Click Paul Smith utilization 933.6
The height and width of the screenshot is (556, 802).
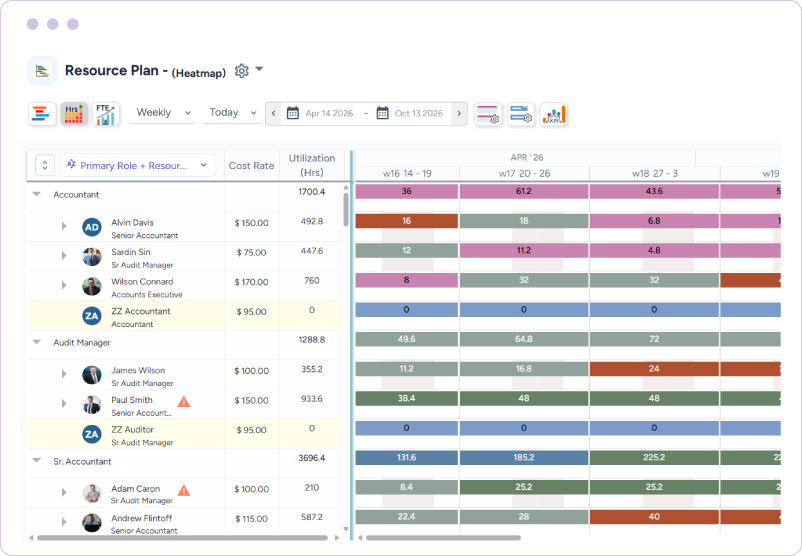pyautogui.click(x=311, y=398)
